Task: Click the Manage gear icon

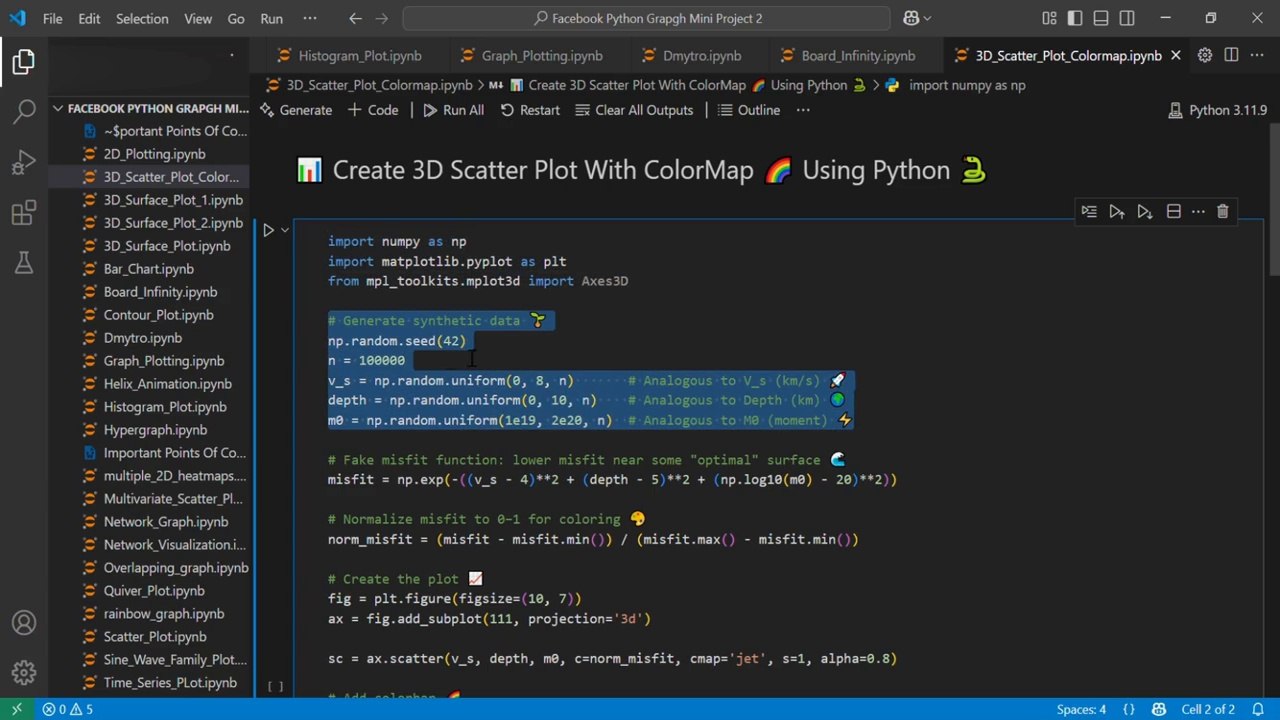Action: point(24,673)
